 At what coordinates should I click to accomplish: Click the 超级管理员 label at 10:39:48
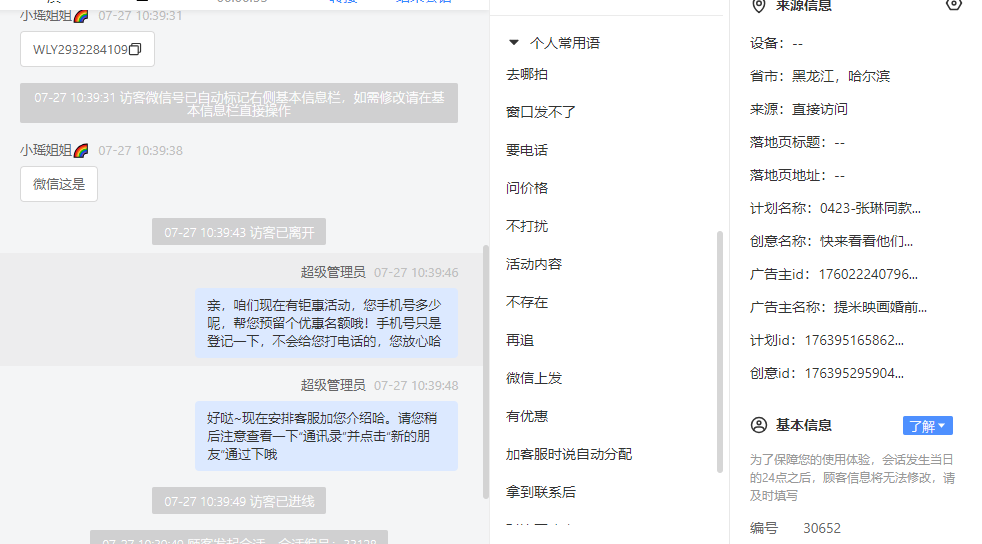[x=333, y=385]
